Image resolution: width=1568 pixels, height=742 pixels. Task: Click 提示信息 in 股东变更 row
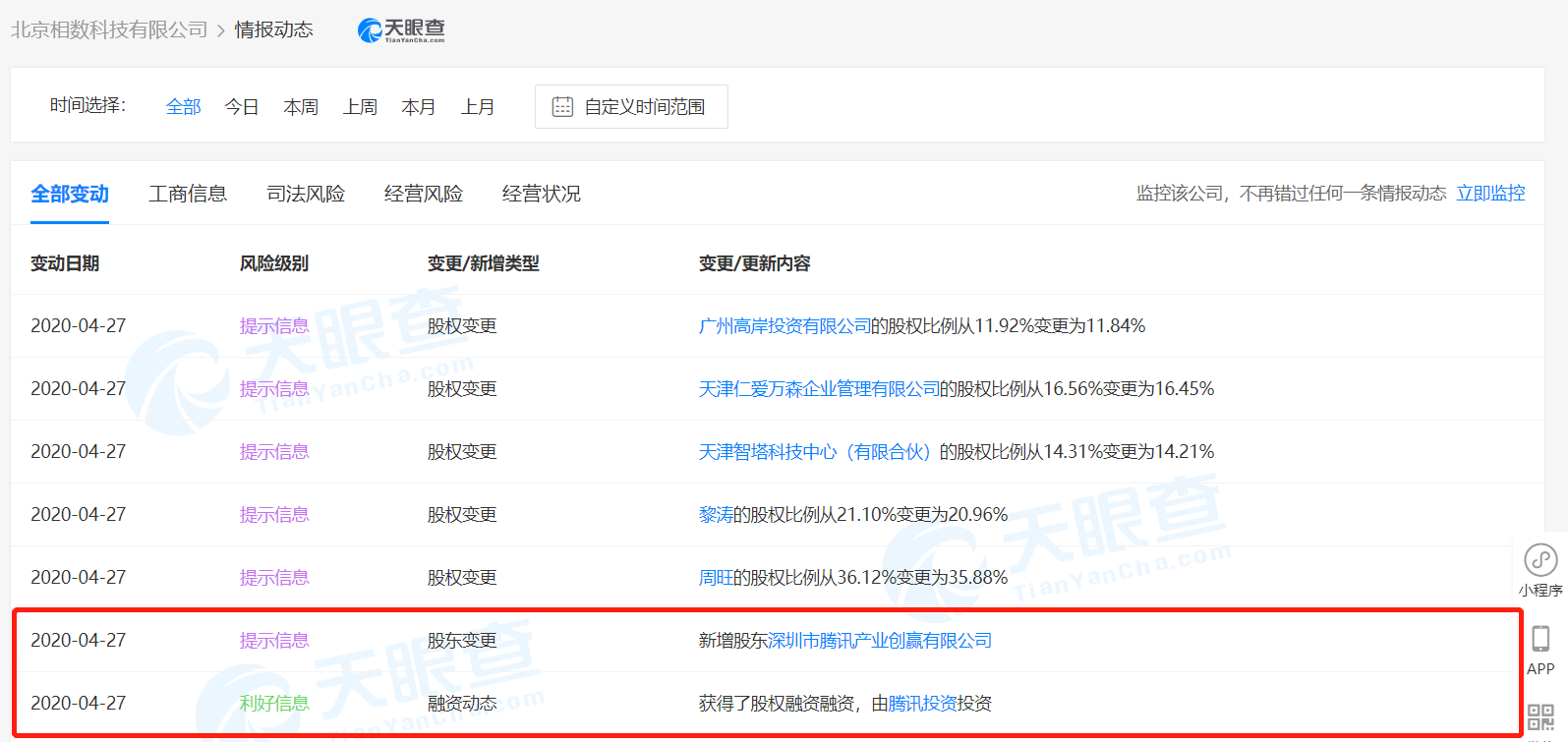[x=274, y=640]
